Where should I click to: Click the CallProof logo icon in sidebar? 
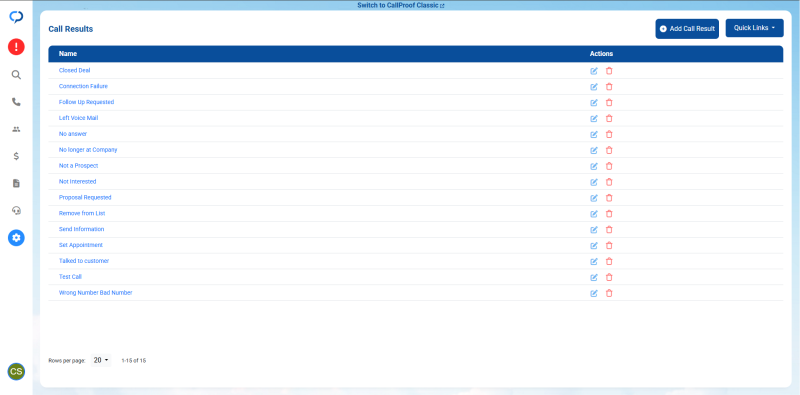click(x=16, y=17)
